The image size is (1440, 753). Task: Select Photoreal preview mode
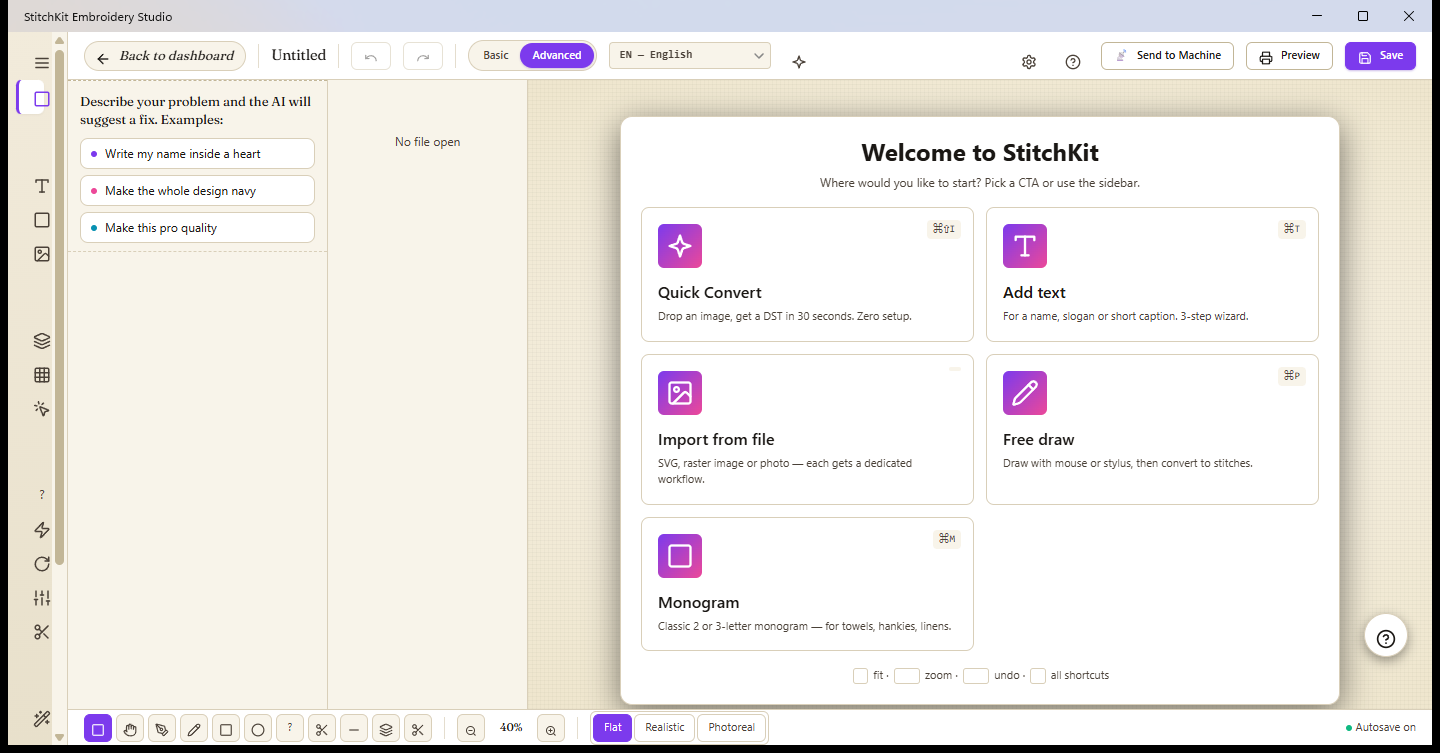click(x=732, y=727)
